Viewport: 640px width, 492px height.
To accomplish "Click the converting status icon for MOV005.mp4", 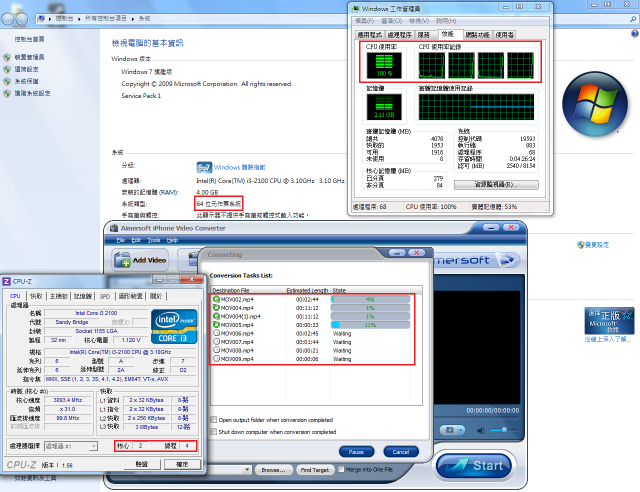I will click(216, 325).
